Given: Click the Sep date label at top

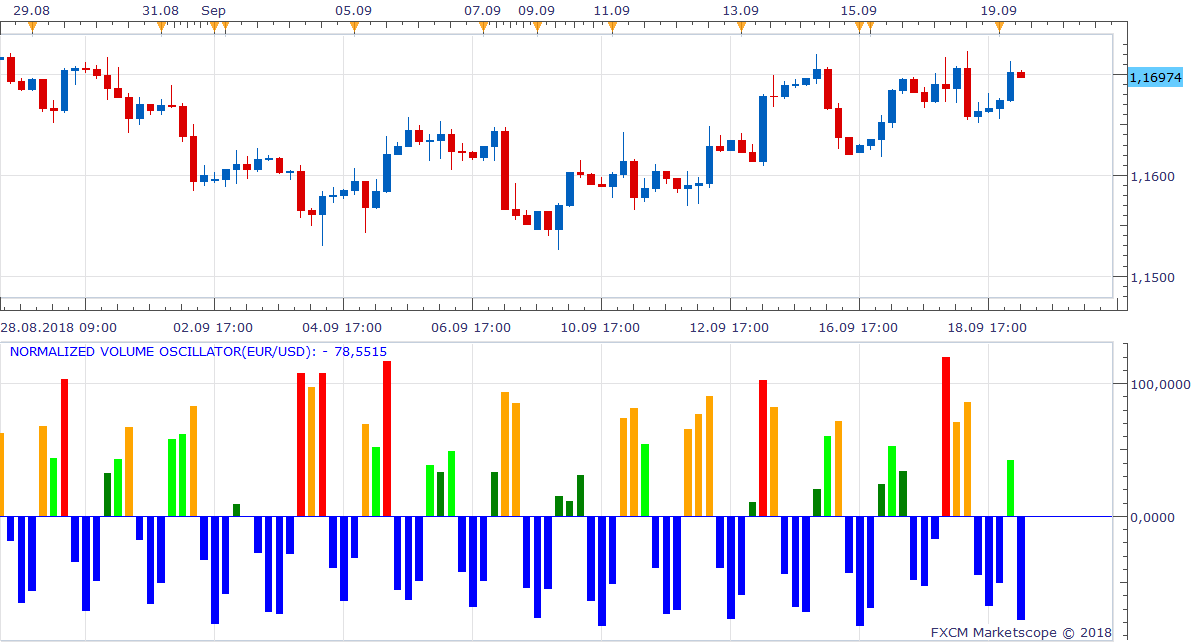Looking at the screenshot, I should (213, 11).
